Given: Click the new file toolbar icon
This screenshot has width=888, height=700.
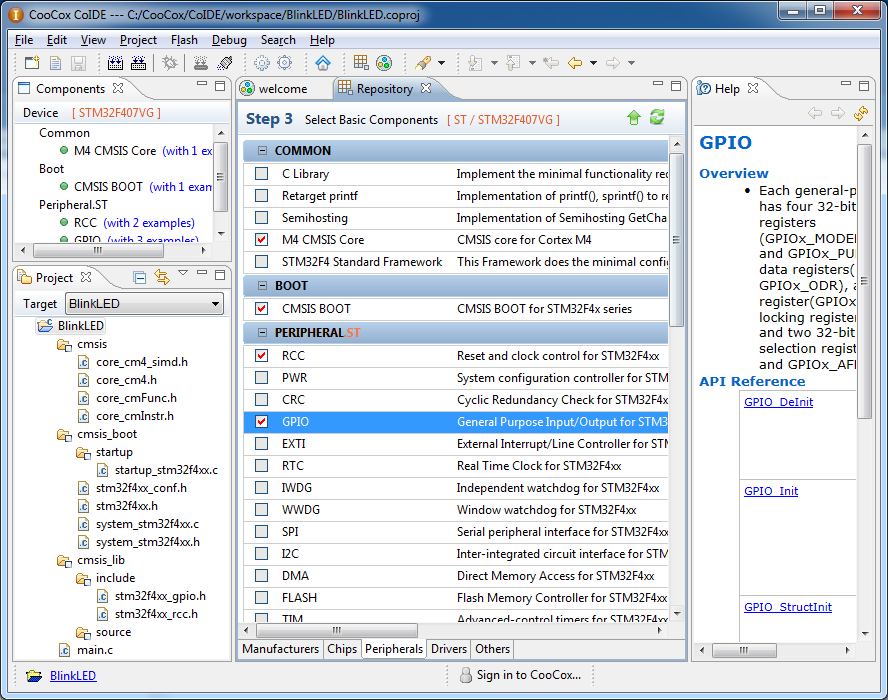Looking at the screenshot, I should [x=55, y=63].
